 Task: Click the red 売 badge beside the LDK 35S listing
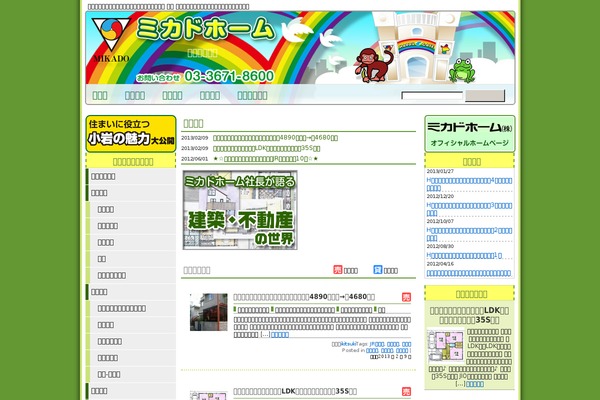tap(406, 391)
